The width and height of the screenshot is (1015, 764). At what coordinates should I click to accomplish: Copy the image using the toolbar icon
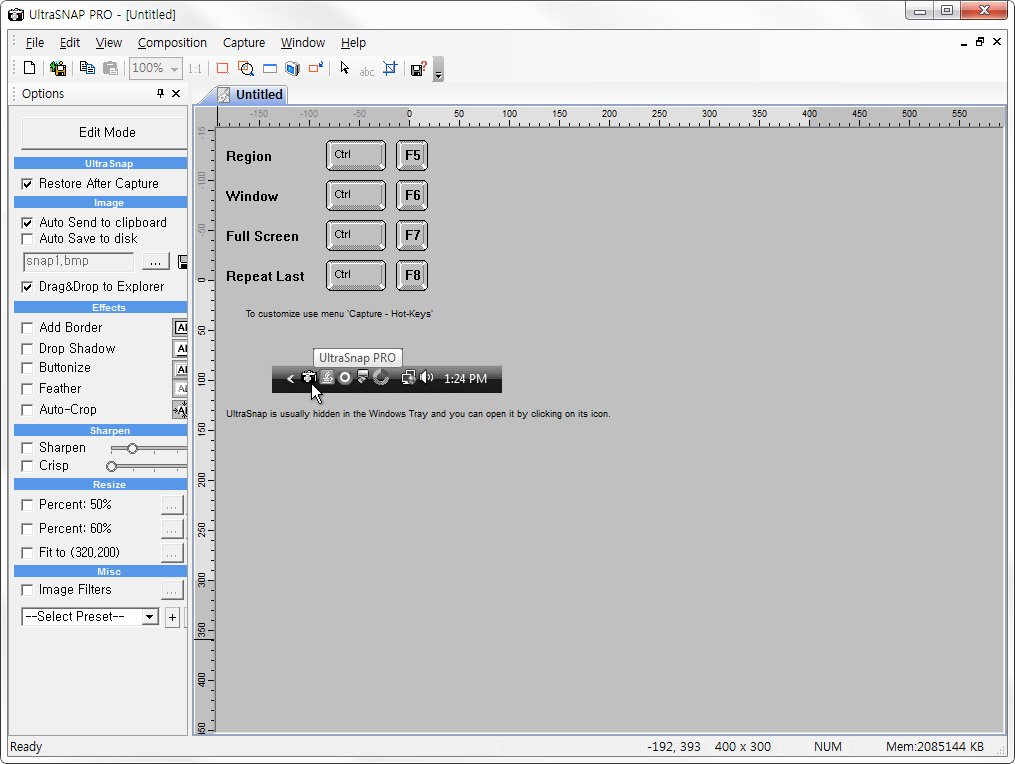tap(87, 68)
